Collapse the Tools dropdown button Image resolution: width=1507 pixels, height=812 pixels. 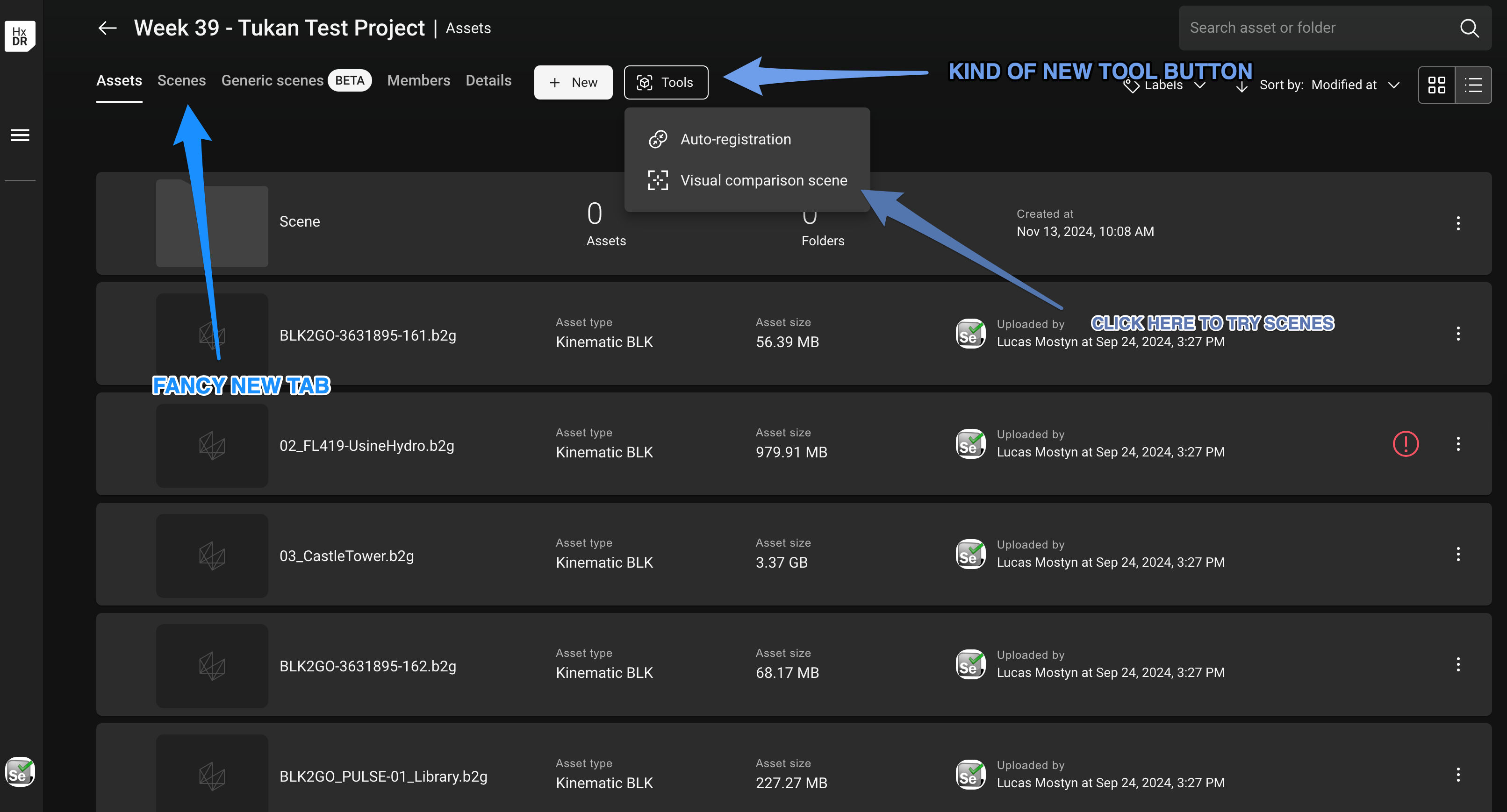pos(666,82)
